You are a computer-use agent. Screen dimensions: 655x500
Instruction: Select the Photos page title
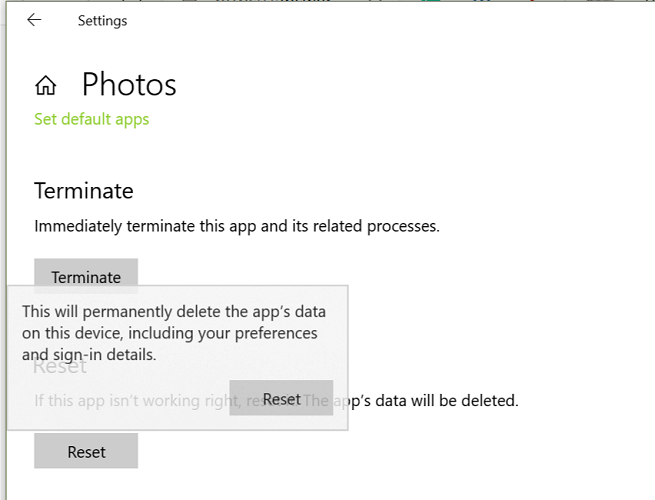tap(129, 84)
